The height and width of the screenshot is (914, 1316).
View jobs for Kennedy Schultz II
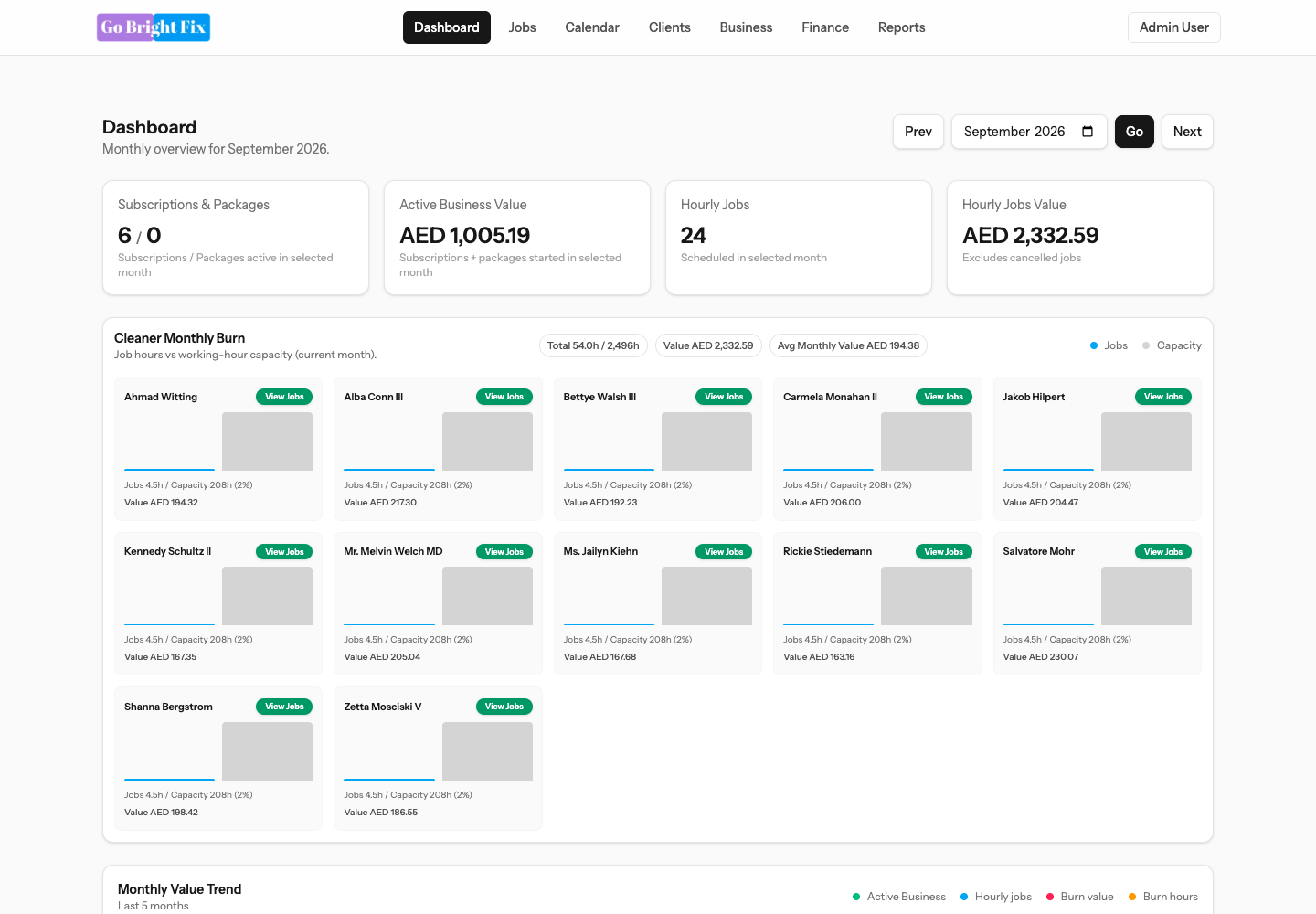coord(284,552)
